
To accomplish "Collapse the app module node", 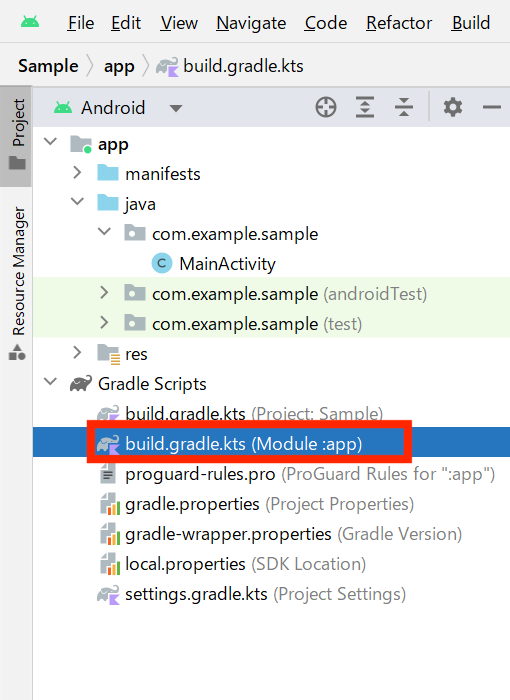I will pyautogui.click(x=50, y=143).
